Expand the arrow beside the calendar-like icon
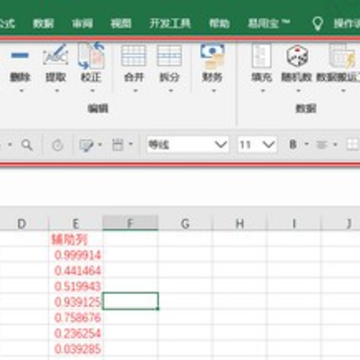This screenshot has width=360, height=360. (x=130, y=145)
